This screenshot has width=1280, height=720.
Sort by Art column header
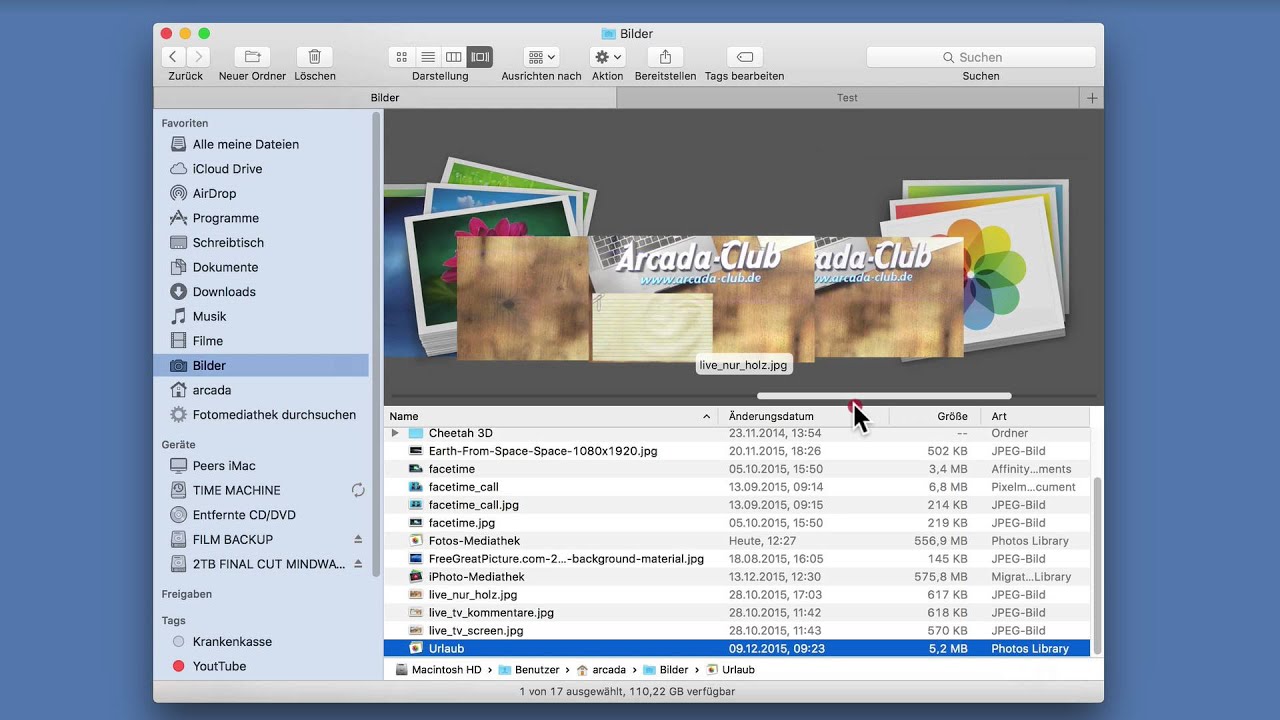[1035, 416]
